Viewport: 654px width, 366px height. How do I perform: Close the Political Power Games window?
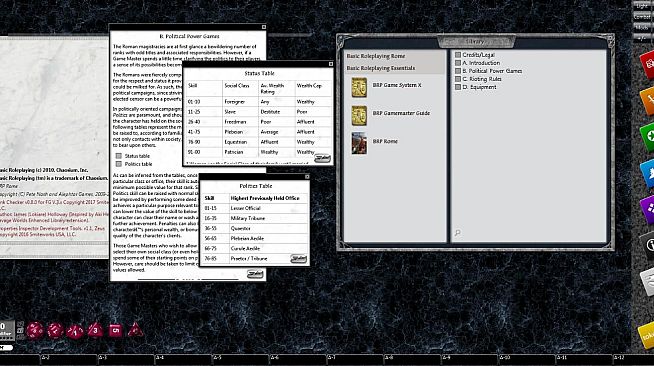click(264, 27)
